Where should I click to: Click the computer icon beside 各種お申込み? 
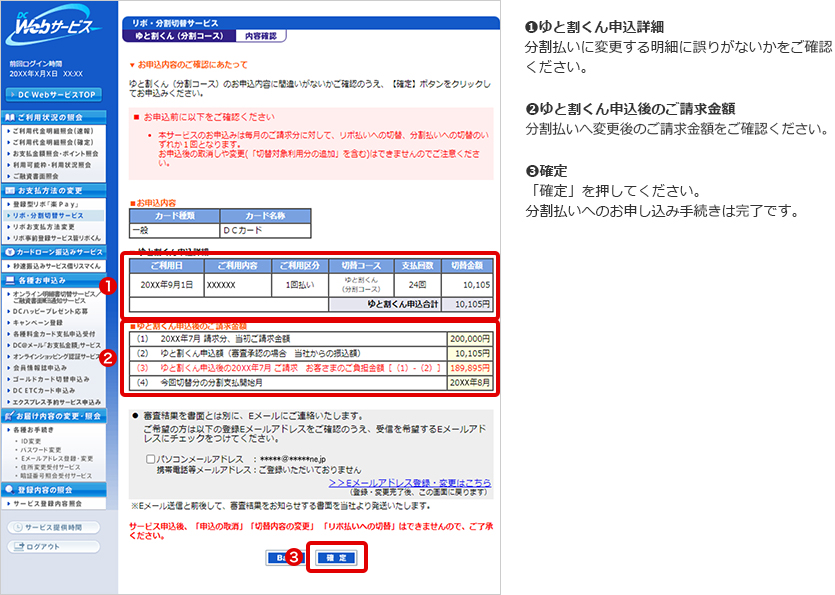(10, 281)
